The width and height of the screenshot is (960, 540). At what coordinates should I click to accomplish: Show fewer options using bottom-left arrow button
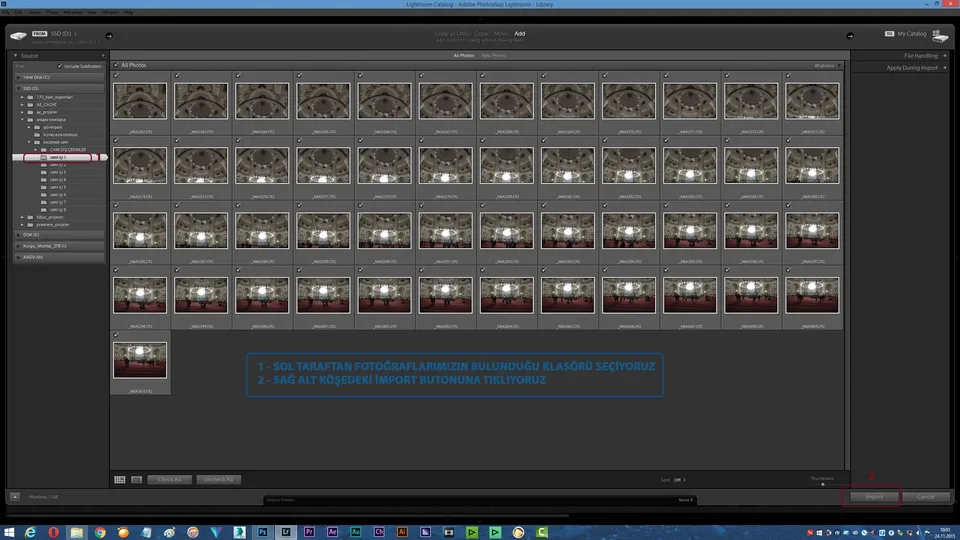[x=15, y=497]
